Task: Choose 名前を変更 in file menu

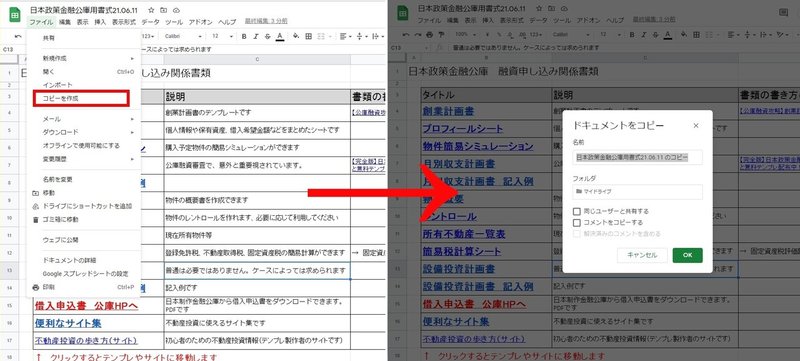Action: point(84,179)
